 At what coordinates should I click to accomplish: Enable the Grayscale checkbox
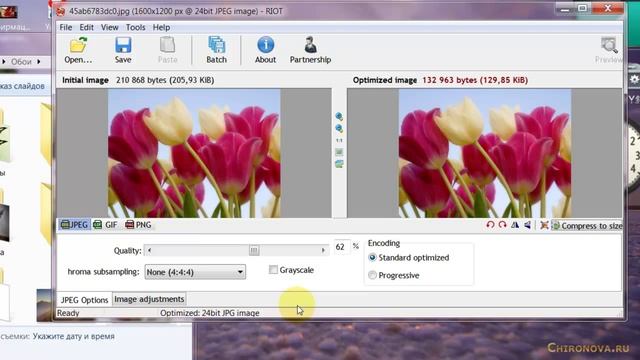[x=273, y=270]
